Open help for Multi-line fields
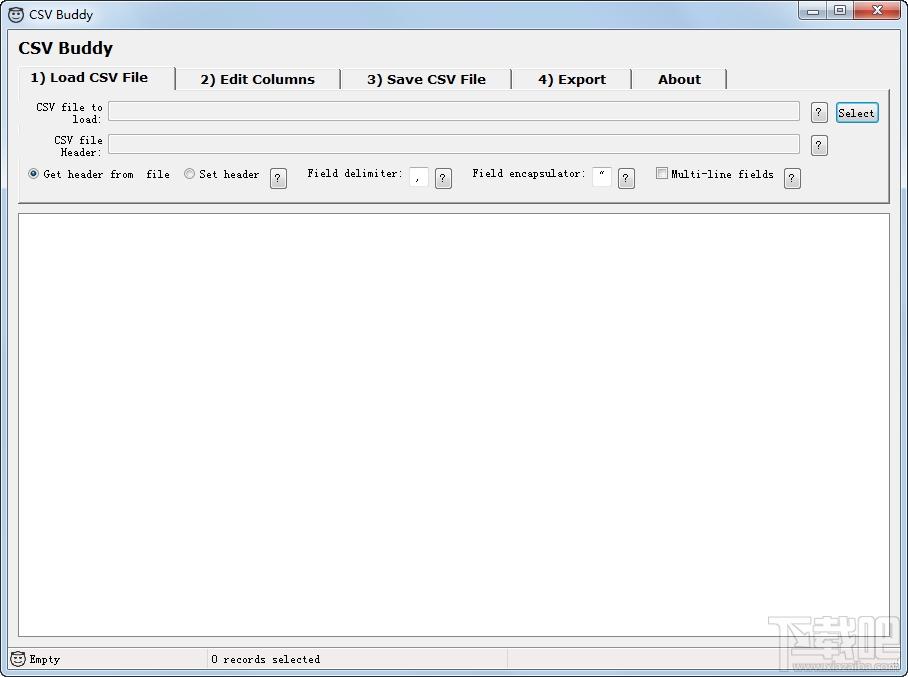 792,178
